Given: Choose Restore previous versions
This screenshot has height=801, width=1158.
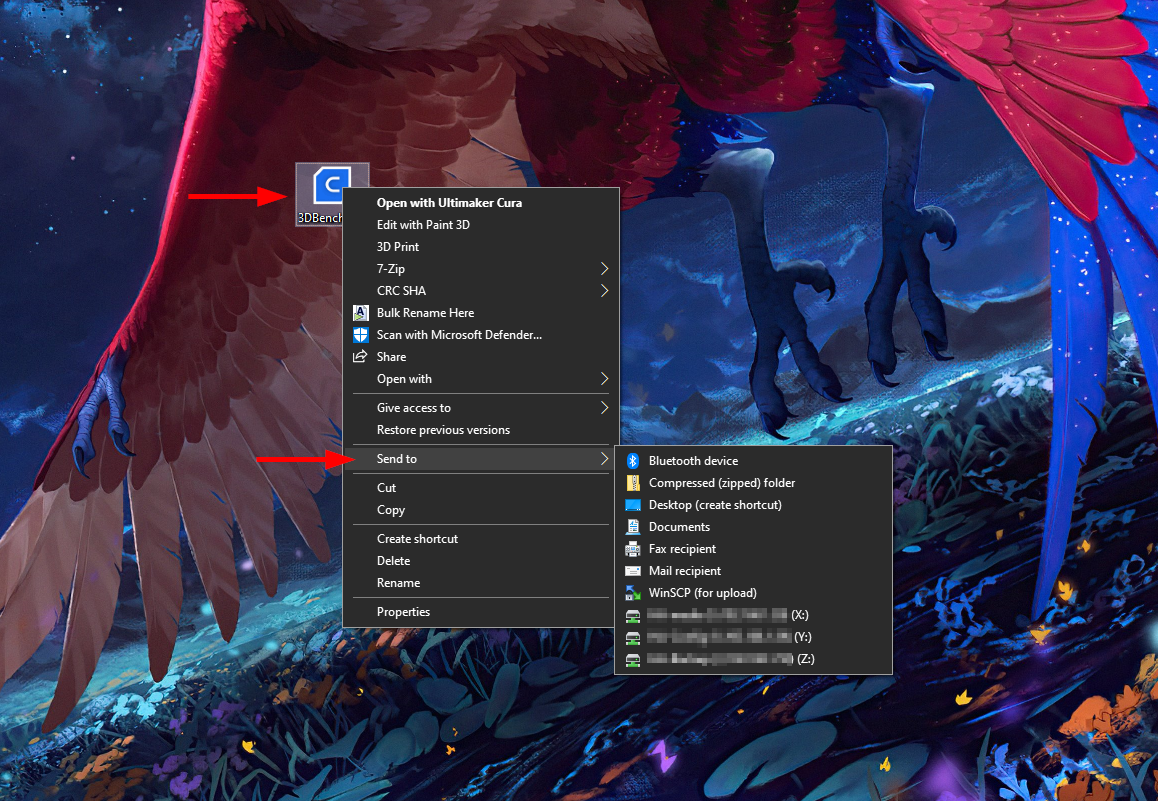Looking at the screenshot, I should (x=481, y=430).
